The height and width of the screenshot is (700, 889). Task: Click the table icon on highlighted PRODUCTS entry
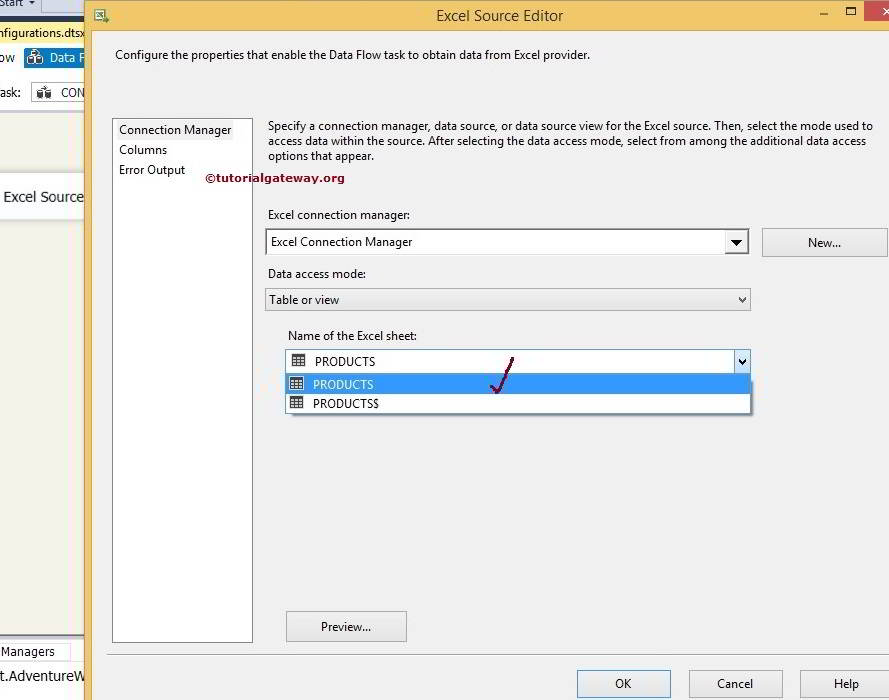pyautogui.click(x=297, y=383)
